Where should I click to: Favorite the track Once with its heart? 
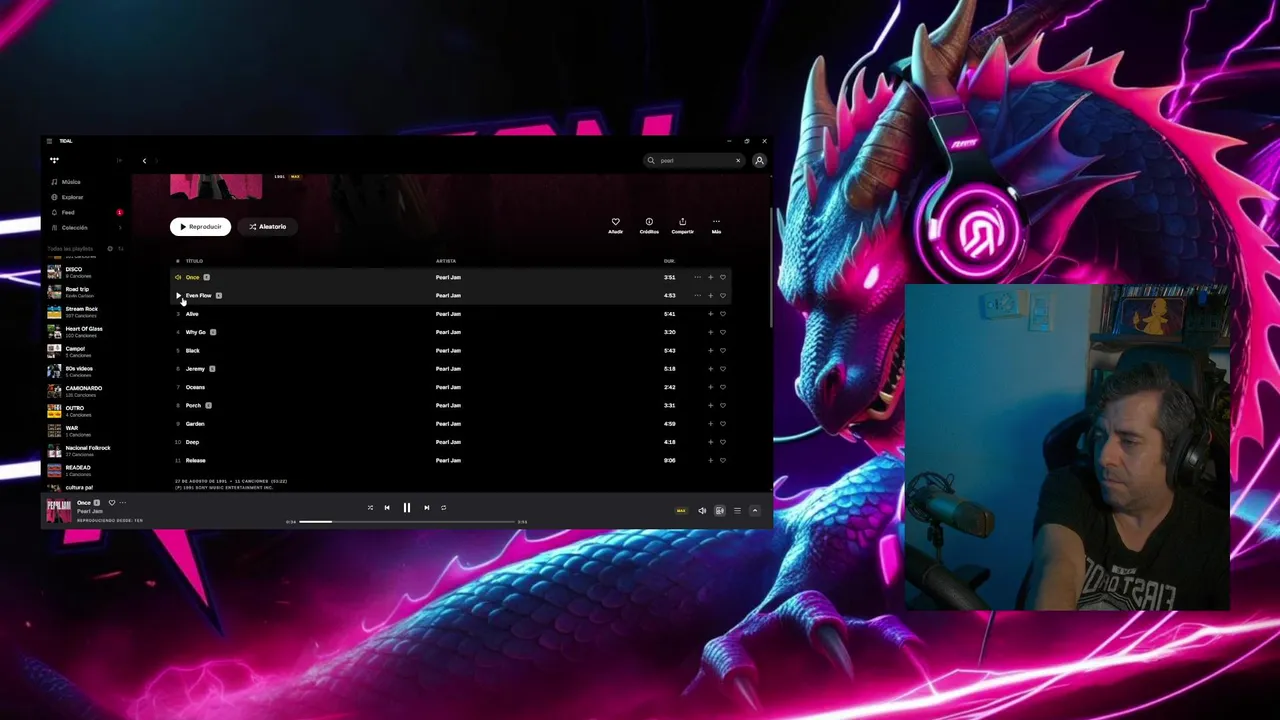click(x=723, y=277)
